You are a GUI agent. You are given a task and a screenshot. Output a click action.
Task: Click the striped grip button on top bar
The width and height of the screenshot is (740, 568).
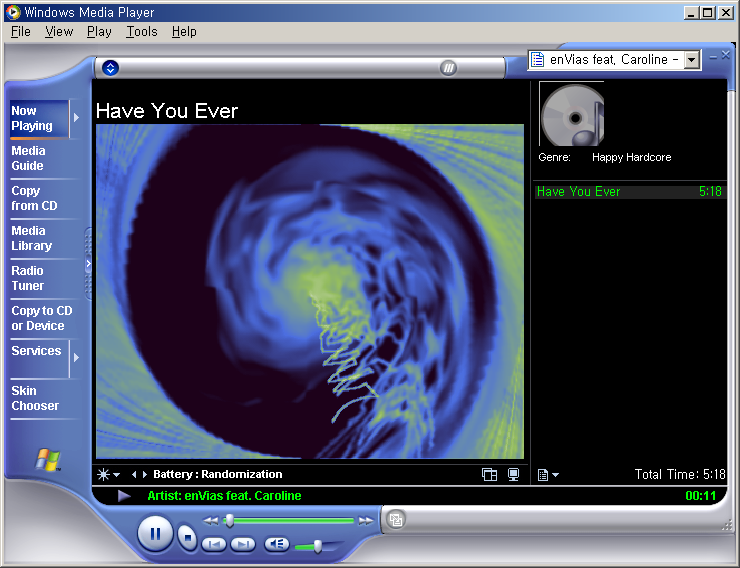[x=448, y=68]
